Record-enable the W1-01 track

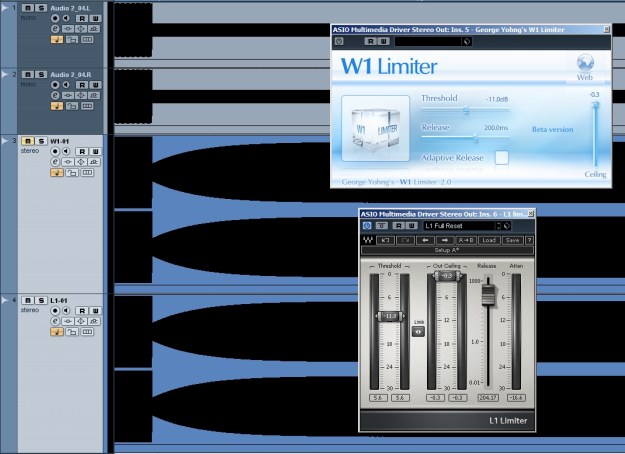[55, 151]
